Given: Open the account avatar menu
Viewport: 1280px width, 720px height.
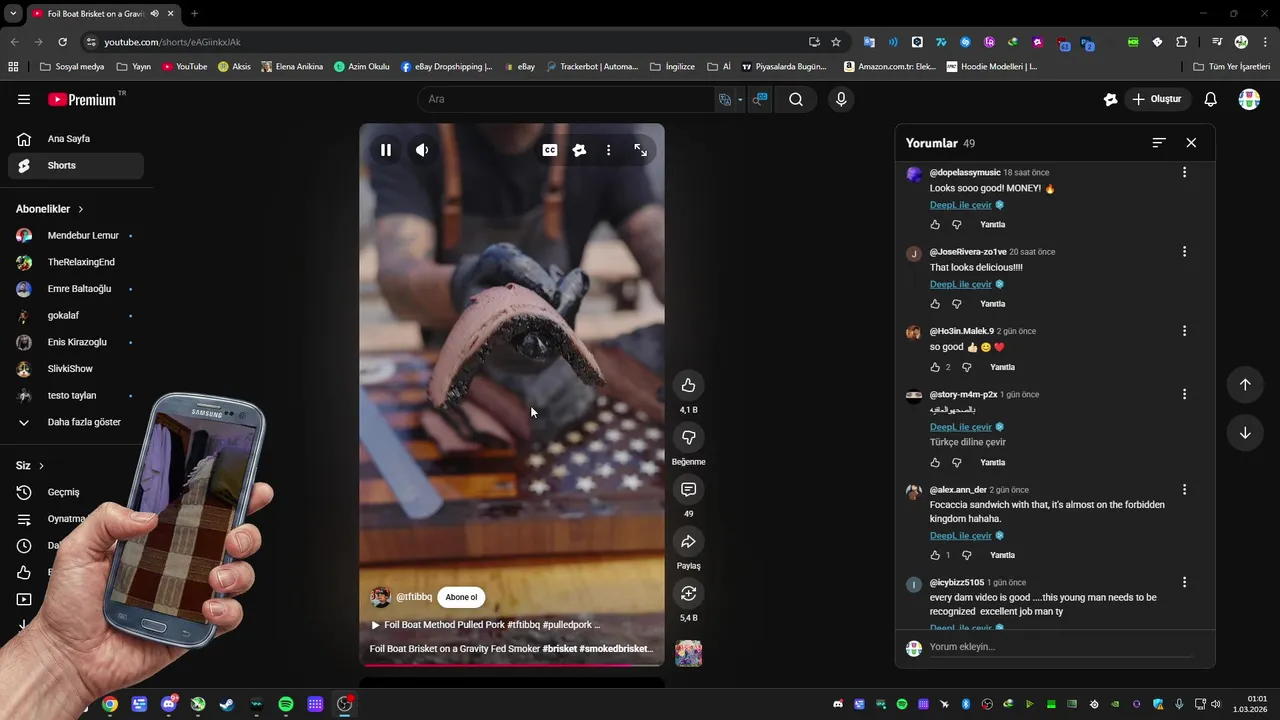Looking at the screenshot, I should (1249, 99).
